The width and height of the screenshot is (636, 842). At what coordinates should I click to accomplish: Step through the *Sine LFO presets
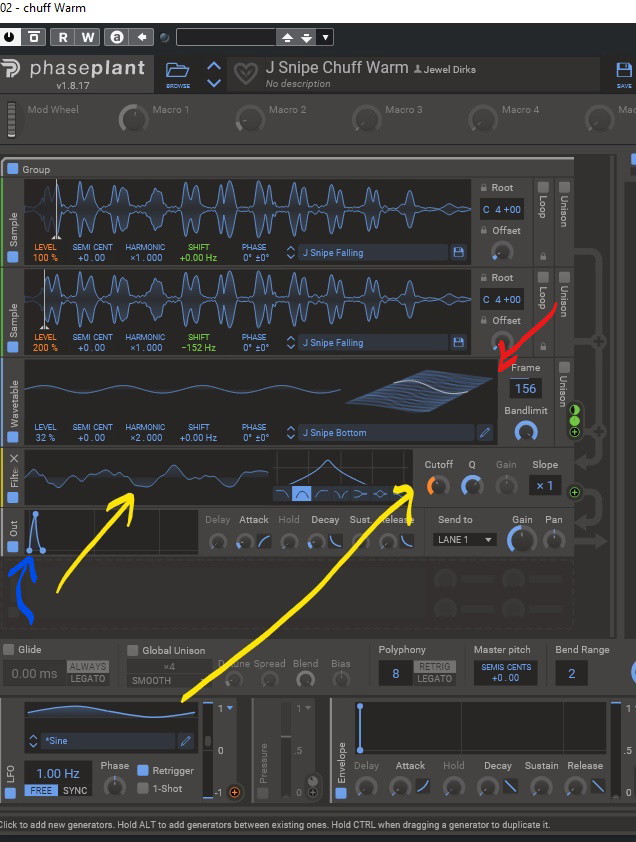33,741
